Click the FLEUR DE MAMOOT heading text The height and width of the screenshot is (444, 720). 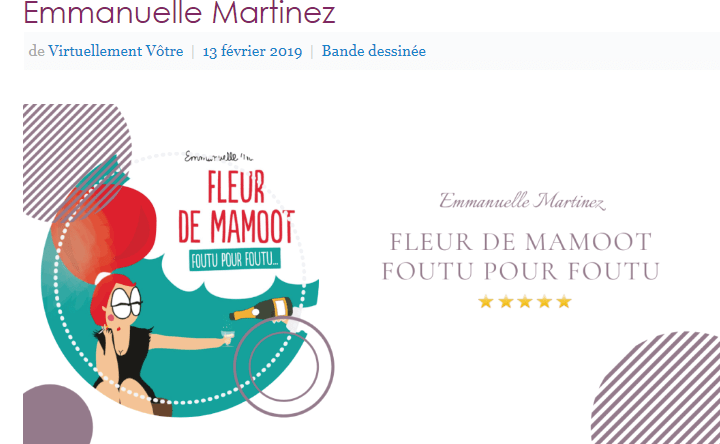521,242
